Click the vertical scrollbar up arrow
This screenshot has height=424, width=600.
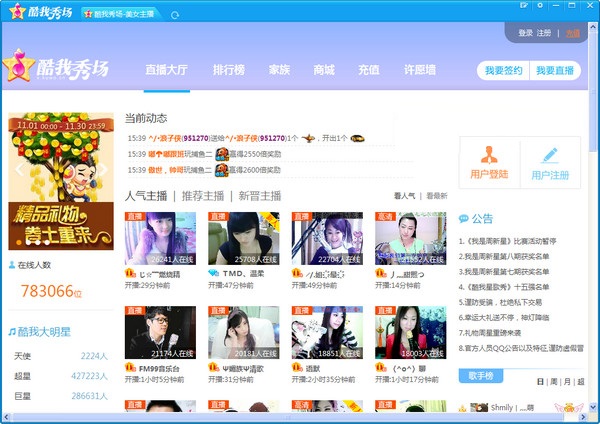click(593, 26)
